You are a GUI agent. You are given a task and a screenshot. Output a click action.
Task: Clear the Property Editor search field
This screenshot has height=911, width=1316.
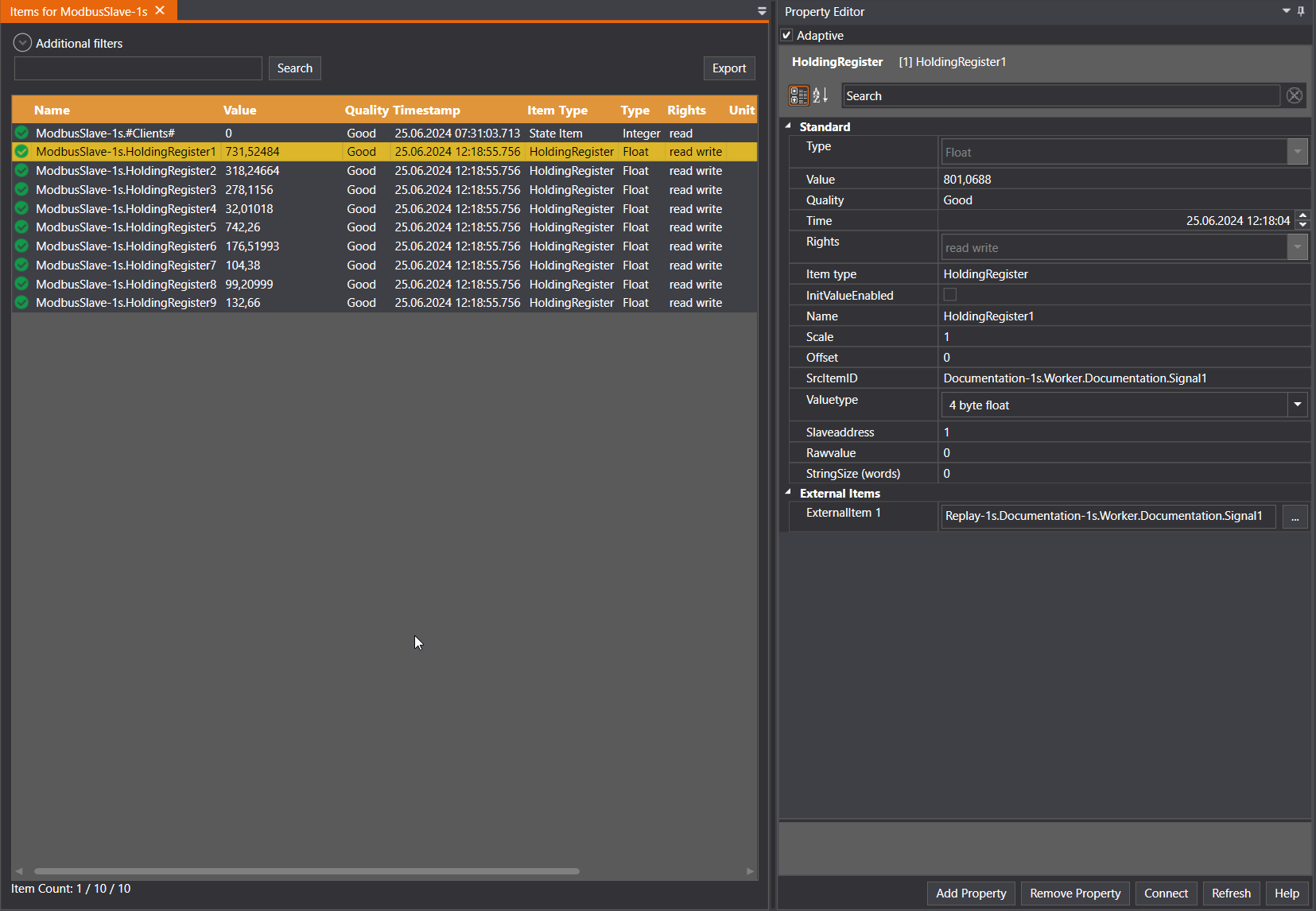point(1294,95)
